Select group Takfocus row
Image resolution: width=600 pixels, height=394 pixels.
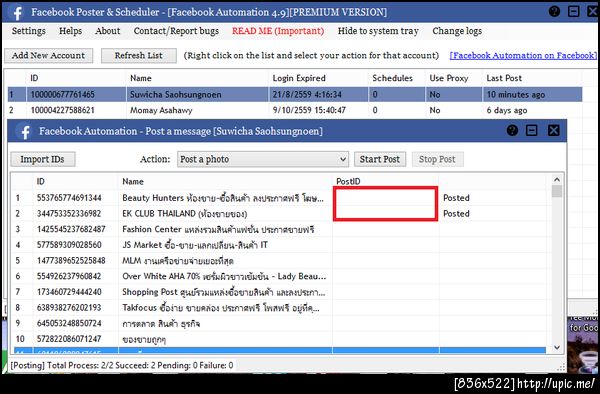(x=280, y=308)
